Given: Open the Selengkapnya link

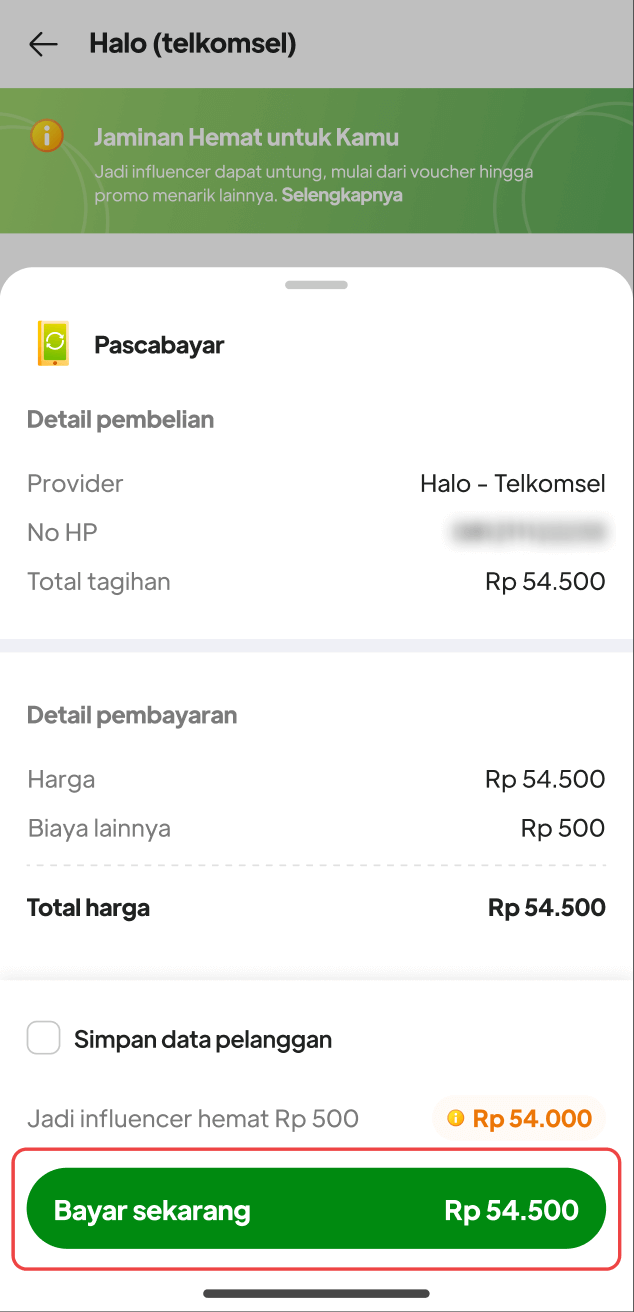Looking at the screenshot, I should 342,195.
